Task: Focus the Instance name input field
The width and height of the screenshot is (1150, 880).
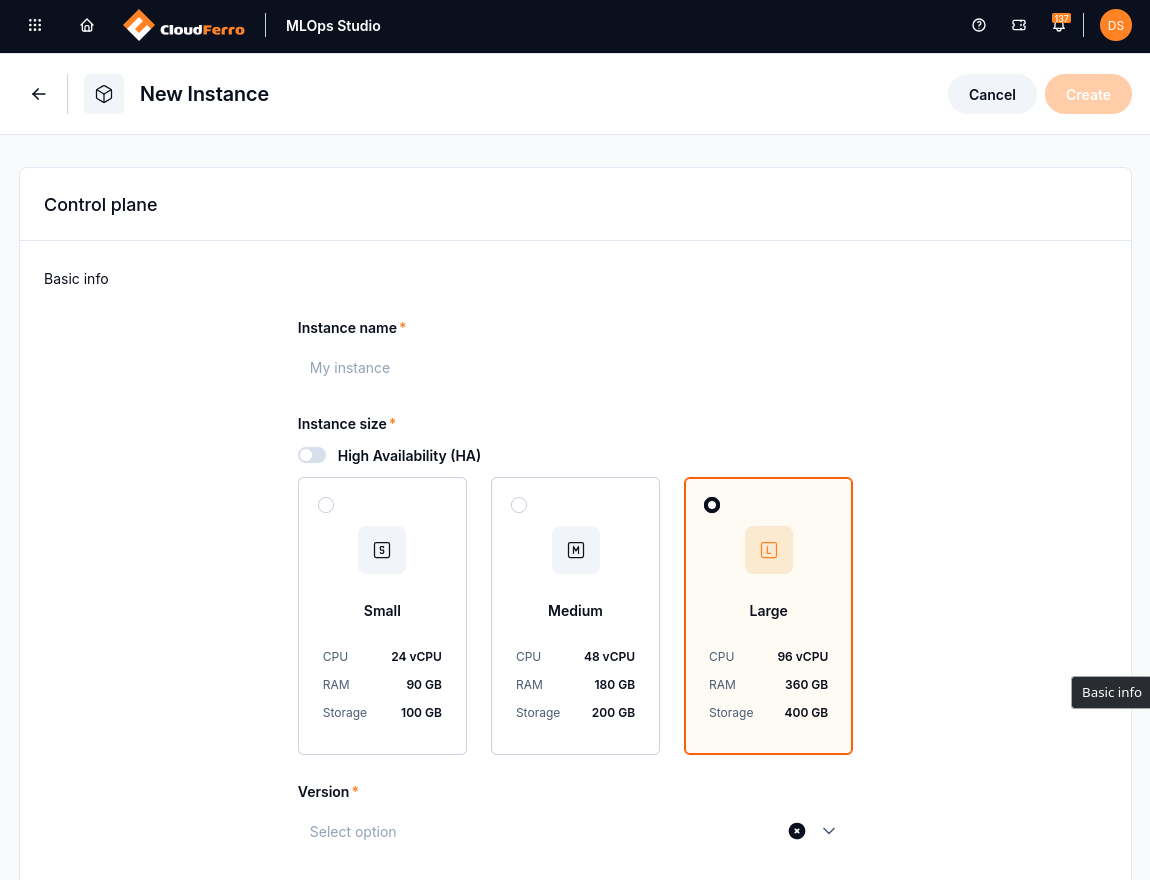Action: (x=575, y=367)
